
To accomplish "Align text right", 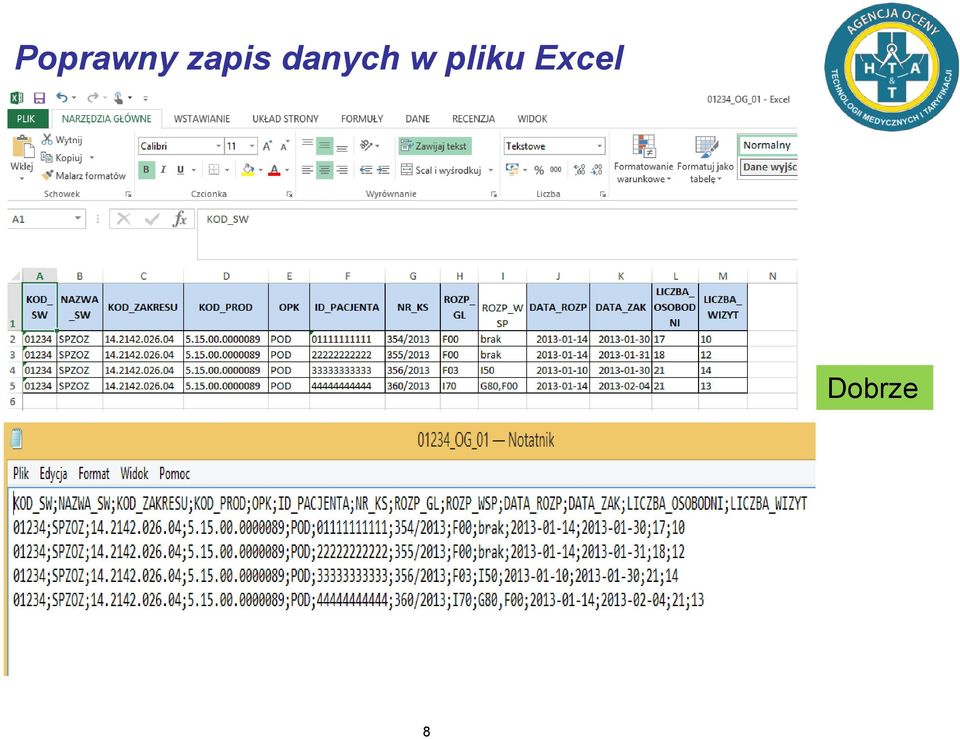I will point(342,170).
